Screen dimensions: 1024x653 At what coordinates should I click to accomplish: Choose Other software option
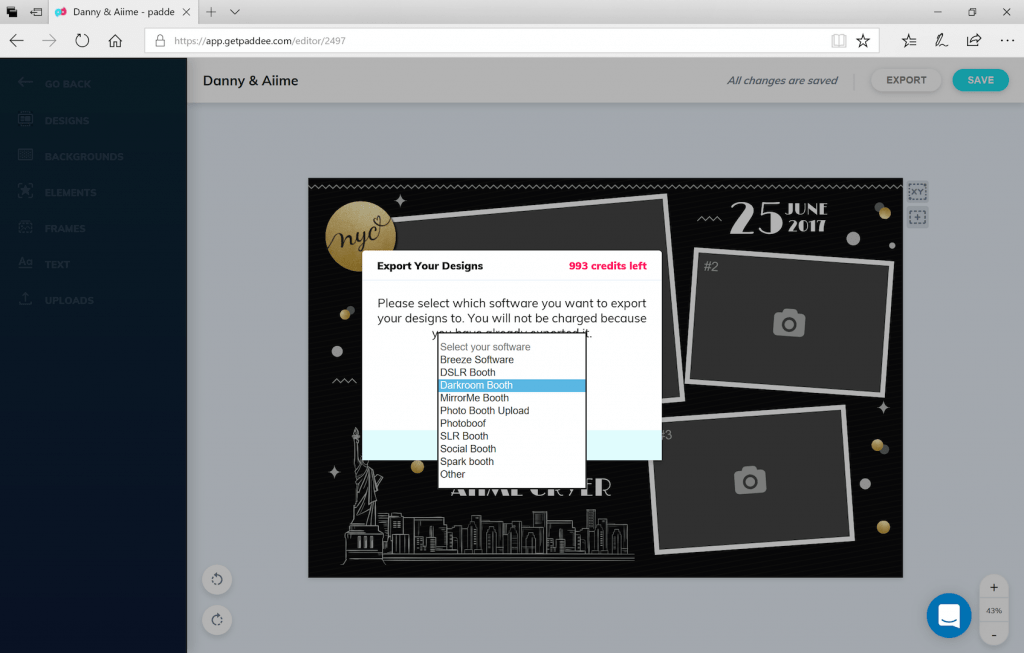(x=511, y=474)
